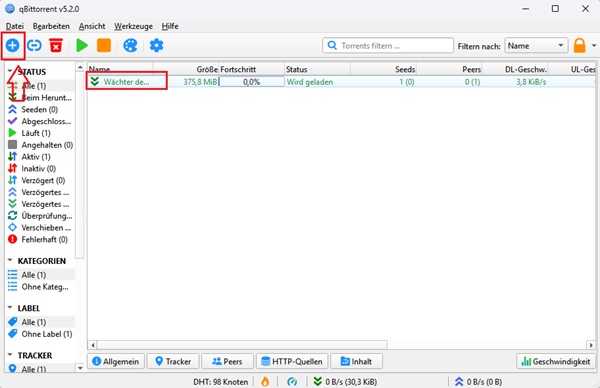Start torrents with green play icon
The width and height of the screenshot is (600, 388).
82,46
